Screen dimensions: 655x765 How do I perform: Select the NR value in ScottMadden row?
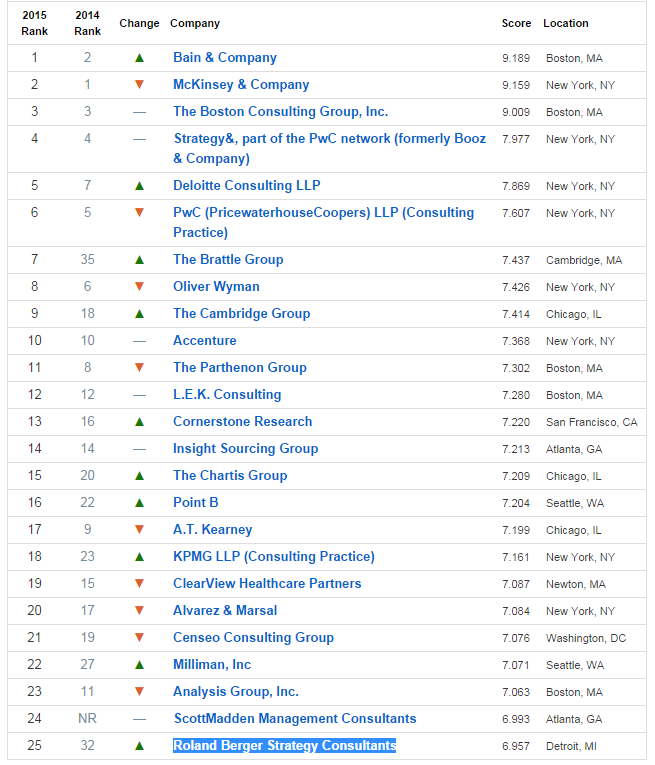87,719
